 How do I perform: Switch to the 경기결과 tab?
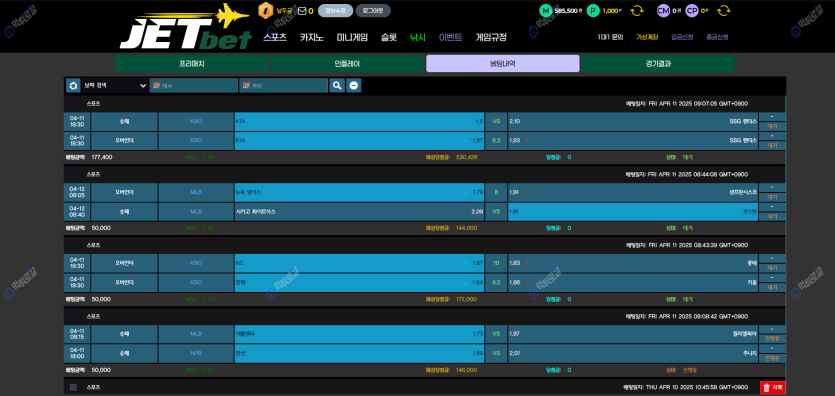[x=658, y=63]
